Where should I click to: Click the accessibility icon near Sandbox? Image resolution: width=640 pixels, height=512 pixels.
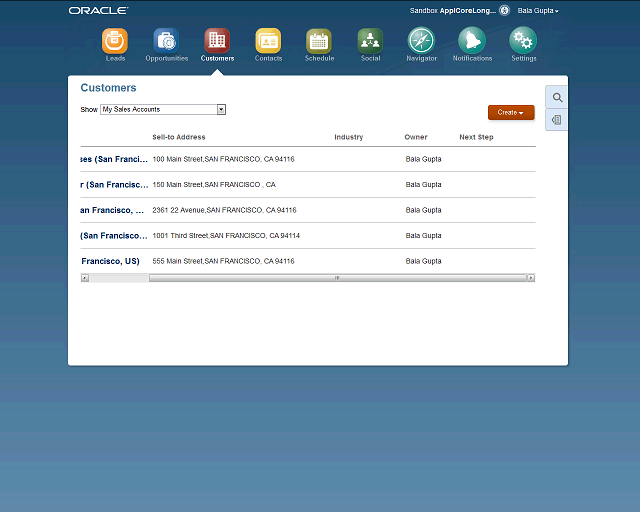tap(504, 11)
